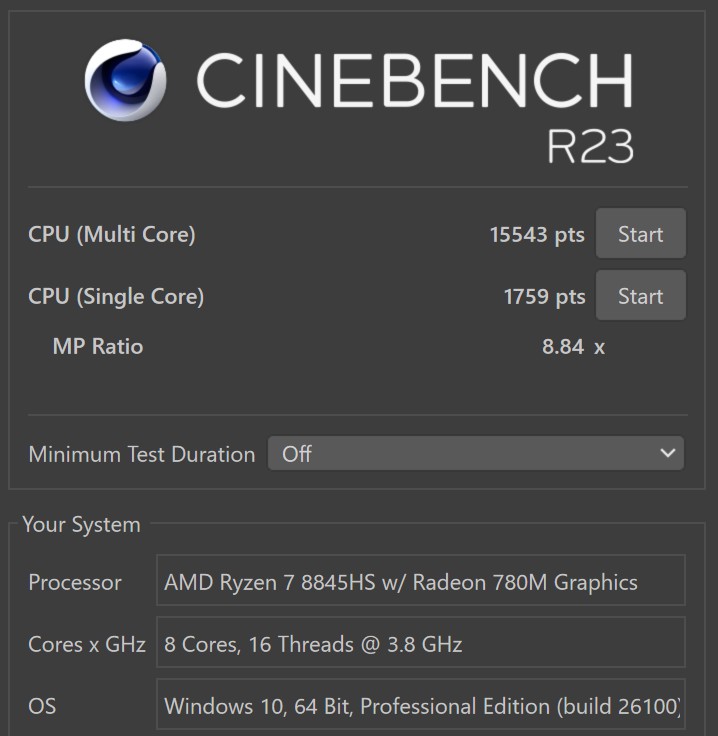Open the Minimum Test Duration dropdown
Image resolution: width=718 pixels, height=736 pixels.
pos(475,453)
